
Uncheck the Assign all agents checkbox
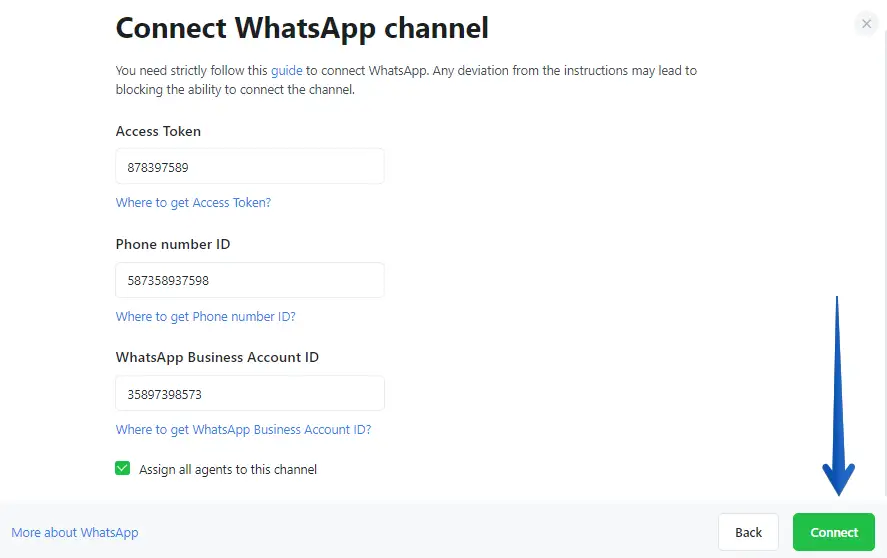[x=123, y=468]
